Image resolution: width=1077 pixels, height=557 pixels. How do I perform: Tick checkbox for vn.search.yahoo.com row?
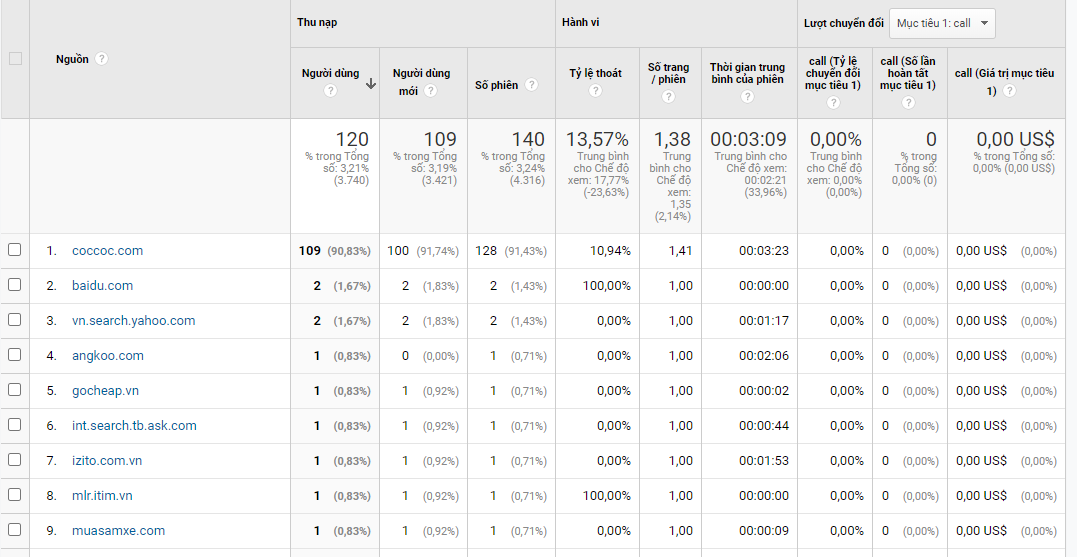click(14, 320)
